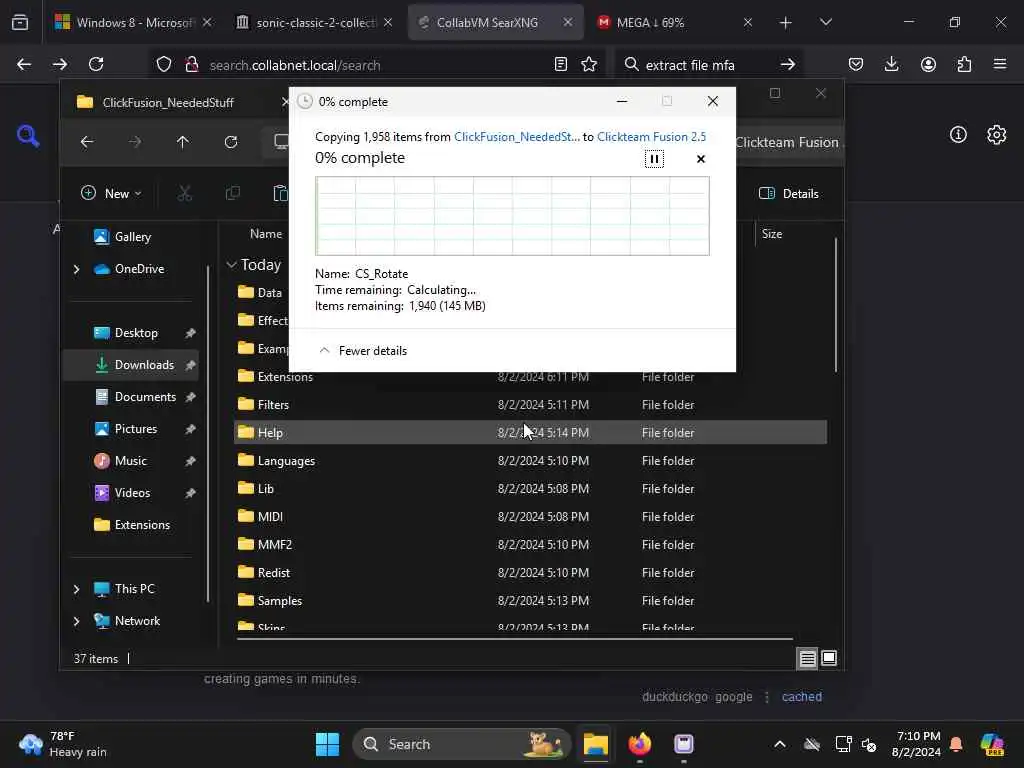Refresh the File Explorer folder view

(x=231, y=142)
